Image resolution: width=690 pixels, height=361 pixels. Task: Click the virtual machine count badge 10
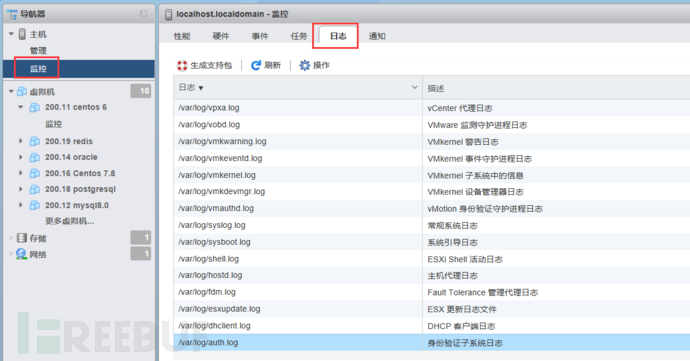click(x=141, y=91)
